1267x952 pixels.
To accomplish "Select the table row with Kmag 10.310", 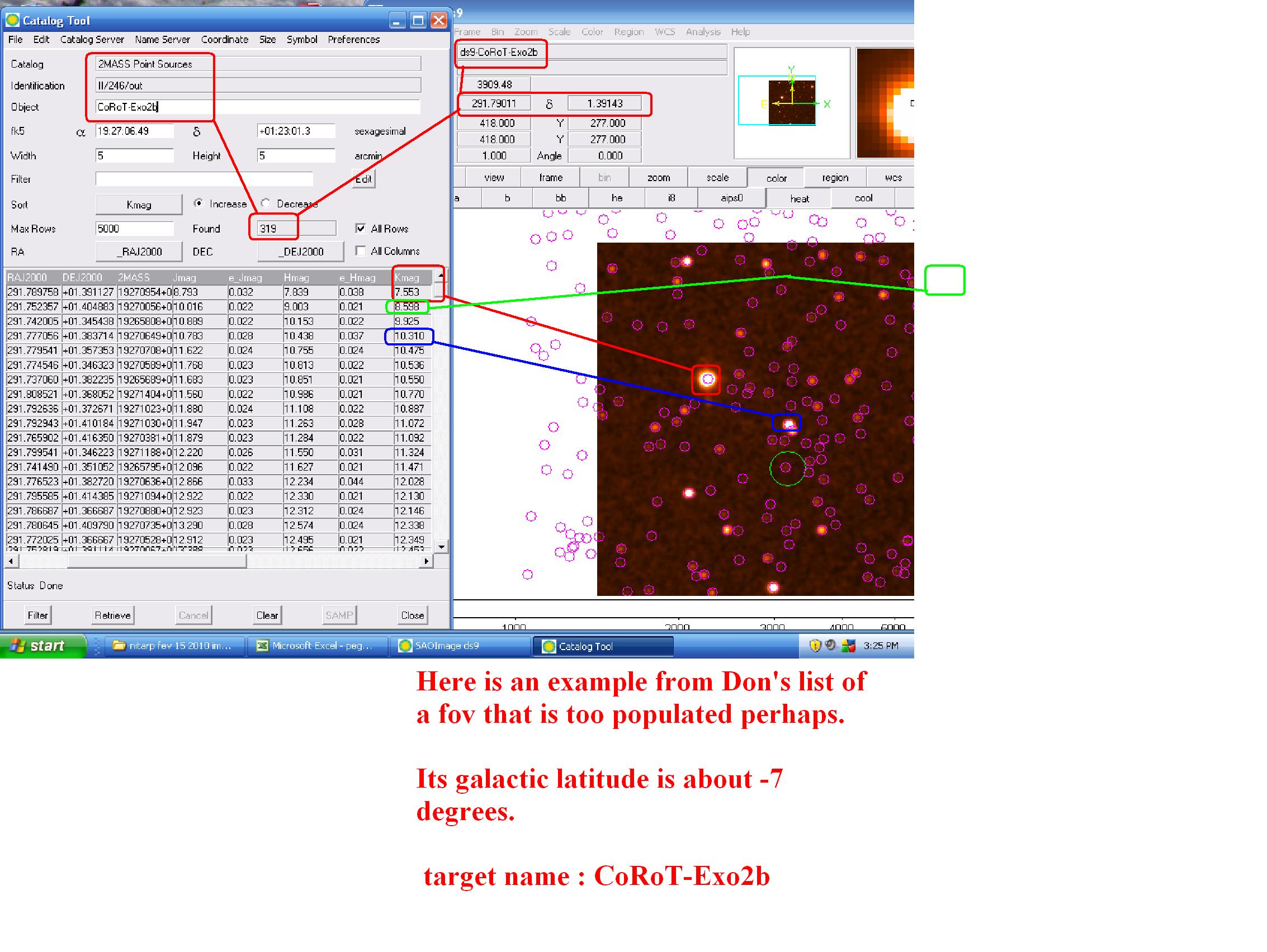I will coord(219,336).
